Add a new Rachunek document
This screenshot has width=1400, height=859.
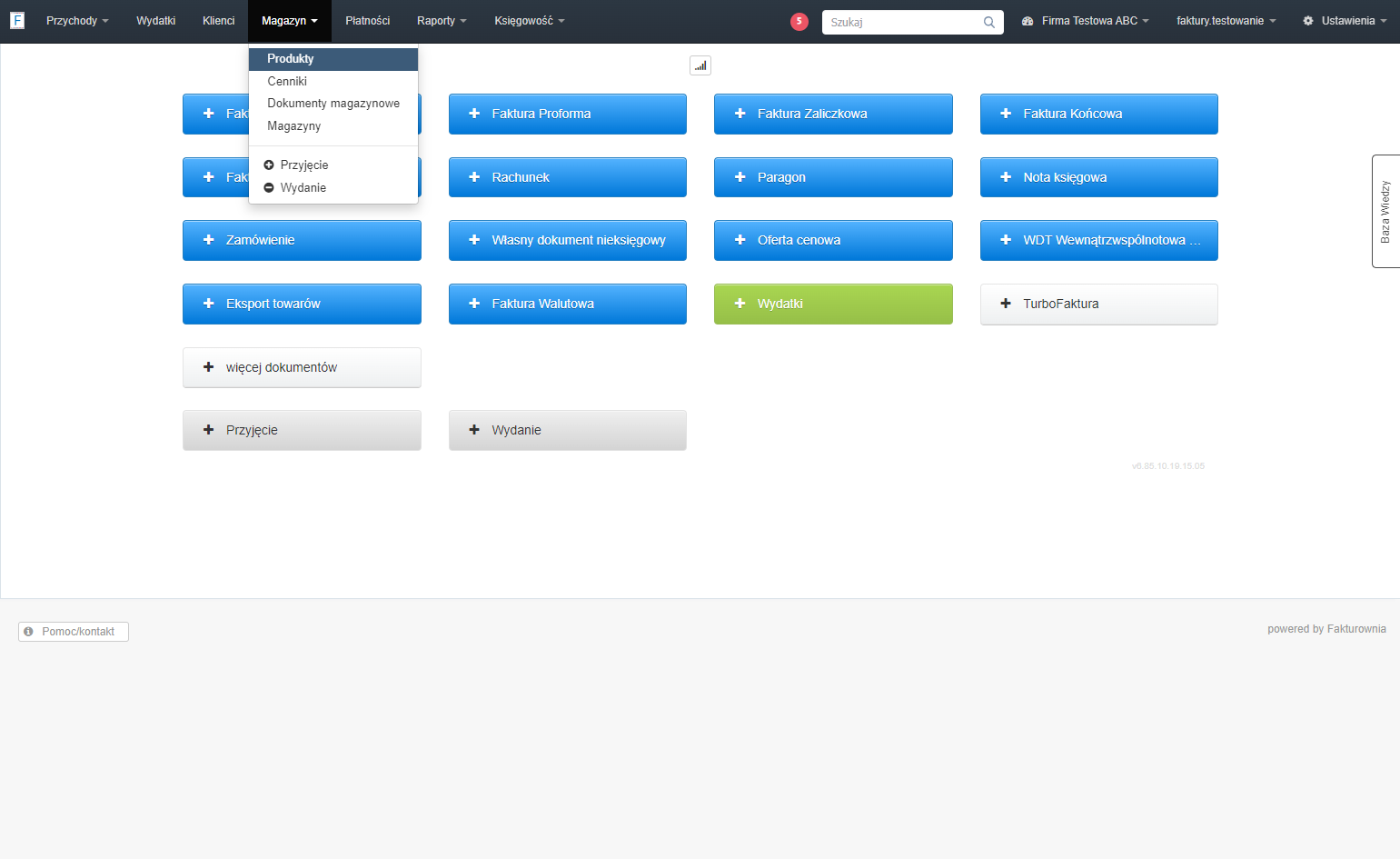click(x=568, y=177)
